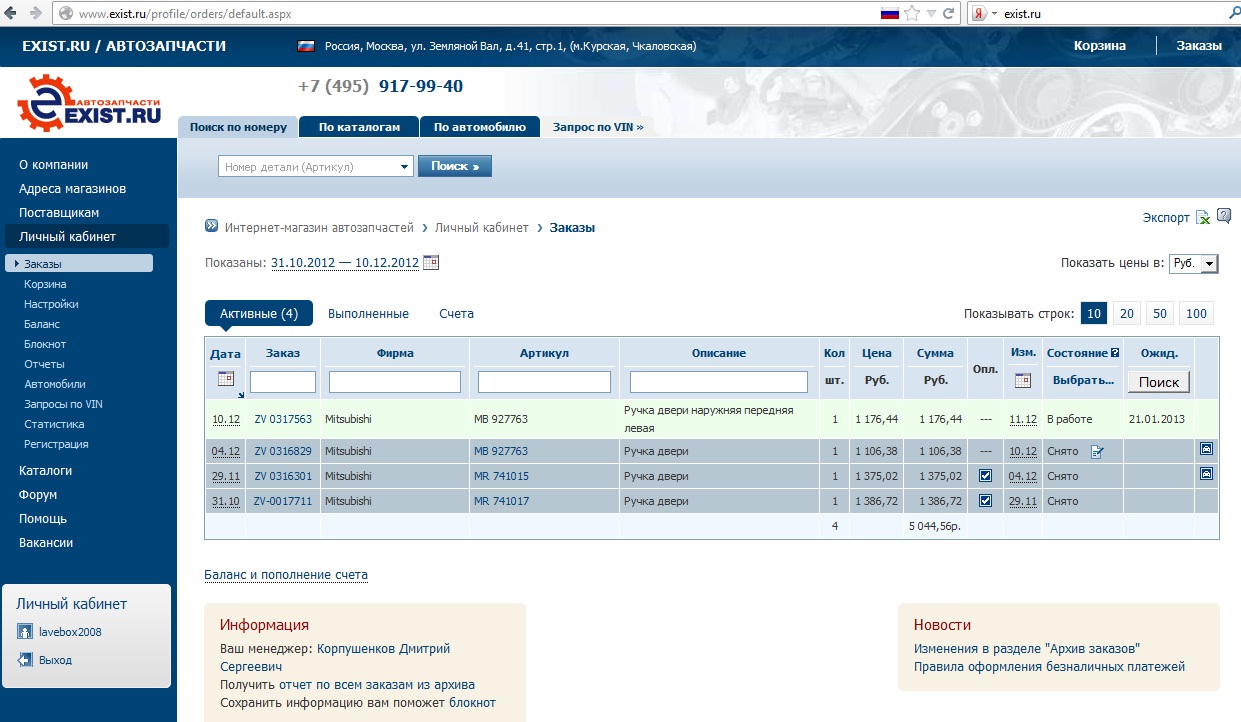Open order ZV 0317563

click(283, 419)
